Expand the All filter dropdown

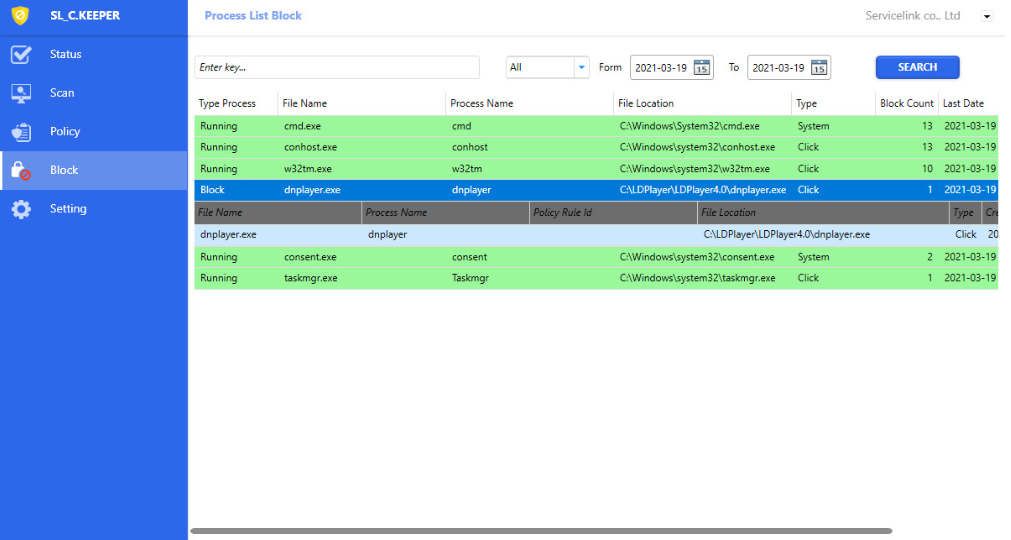point(581,68)
